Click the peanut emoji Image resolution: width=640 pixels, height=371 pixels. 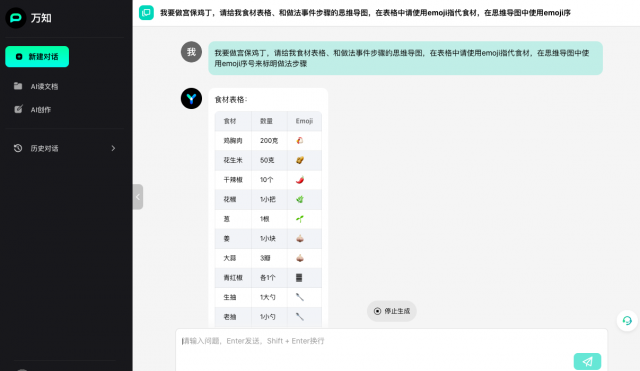[300, 160]
